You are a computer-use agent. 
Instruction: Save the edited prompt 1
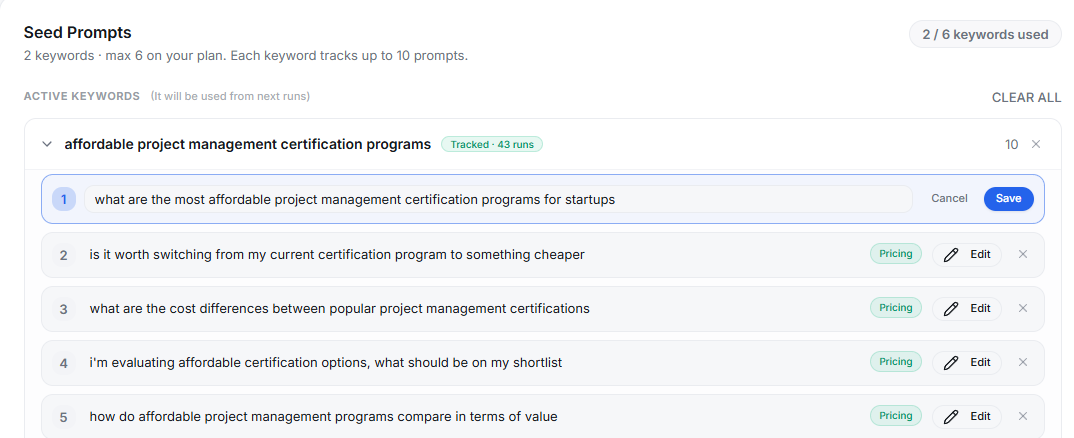[1008, 198]
